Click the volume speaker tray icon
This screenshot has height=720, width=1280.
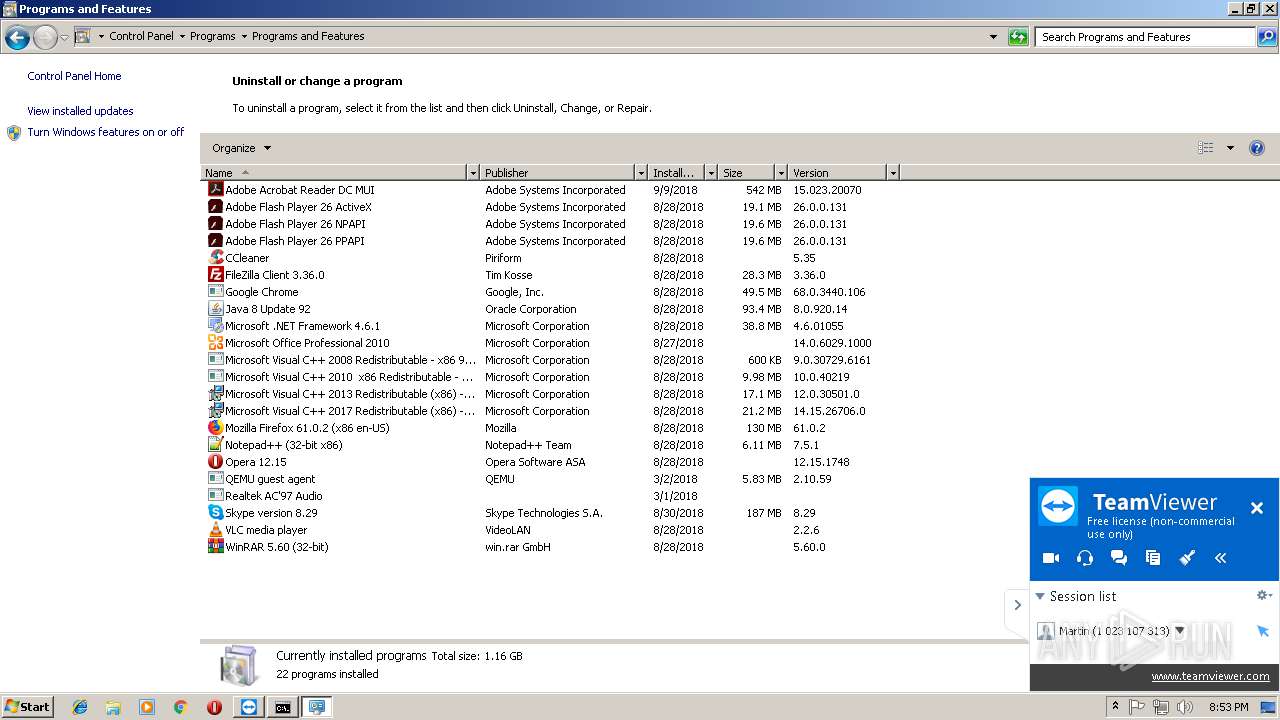(x=1185, y=707)
